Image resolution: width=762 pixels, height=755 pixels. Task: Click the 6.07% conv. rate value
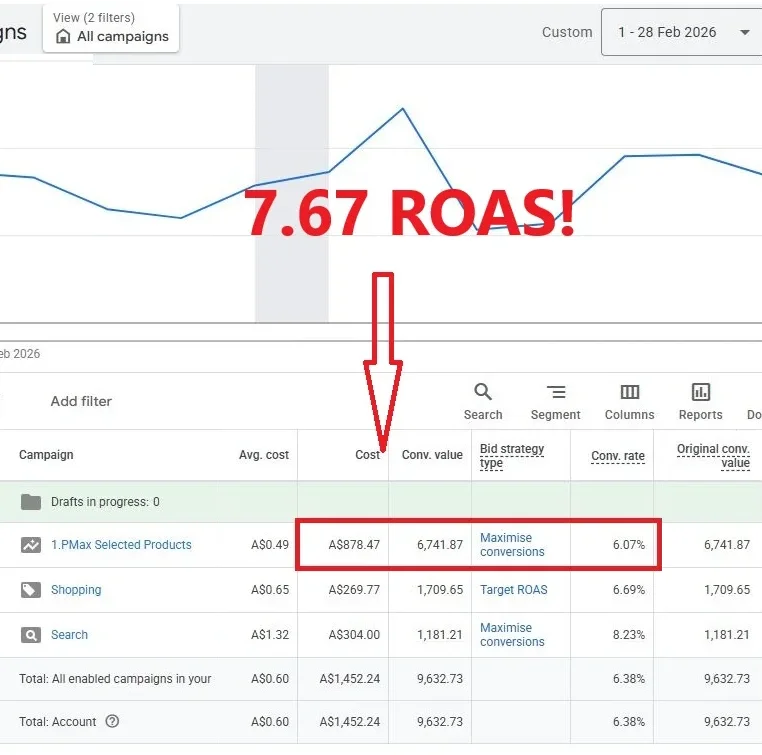click(628, 545)
